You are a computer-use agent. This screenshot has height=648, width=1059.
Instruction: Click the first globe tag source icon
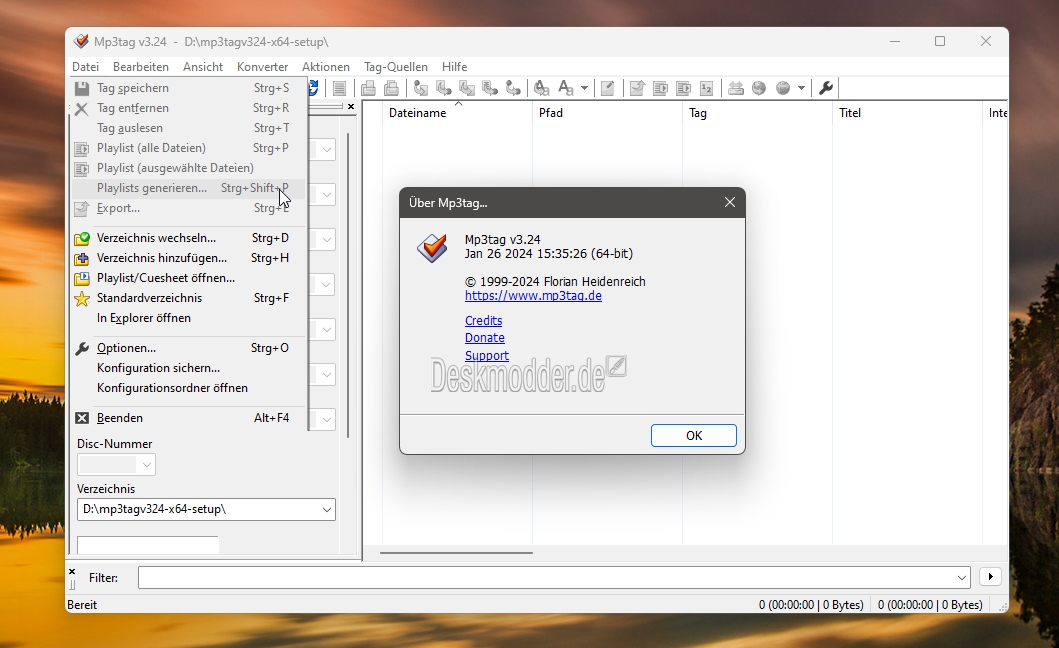click(x=759, y=88)
